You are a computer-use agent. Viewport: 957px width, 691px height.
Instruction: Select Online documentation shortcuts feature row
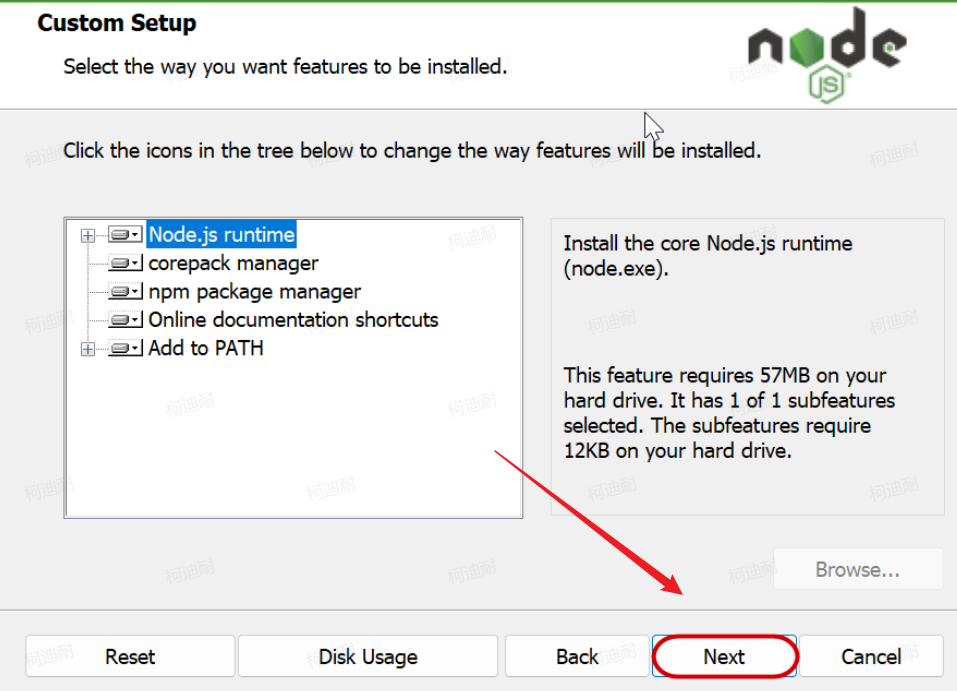(x=294, y=320)
